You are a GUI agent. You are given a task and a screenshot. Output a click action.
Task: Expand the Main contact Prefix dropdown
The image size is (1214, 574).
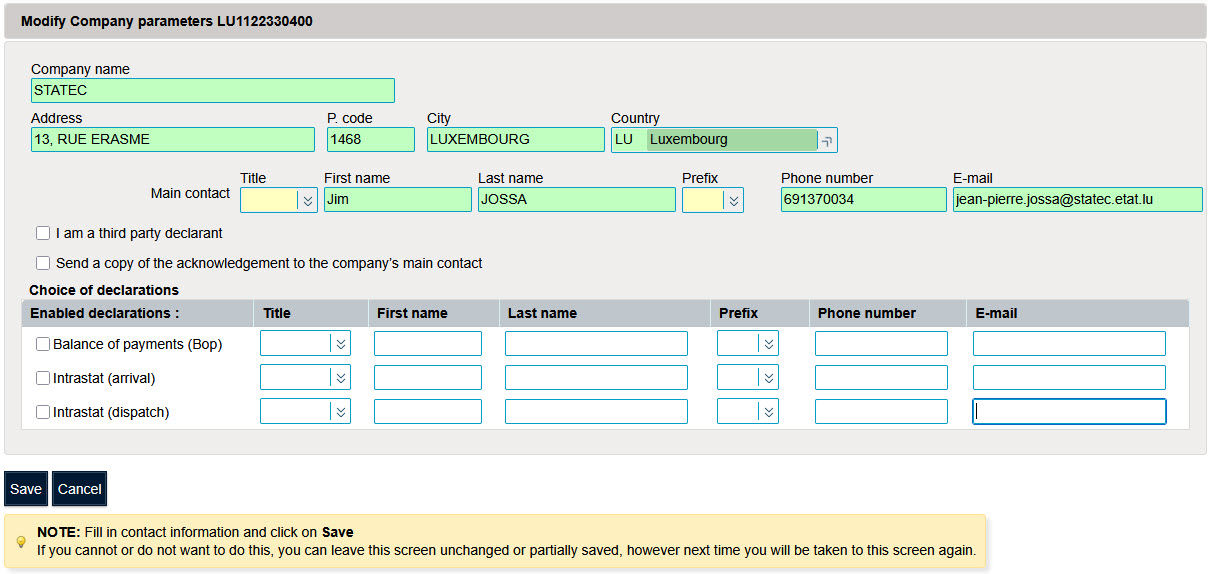point(733,201)
